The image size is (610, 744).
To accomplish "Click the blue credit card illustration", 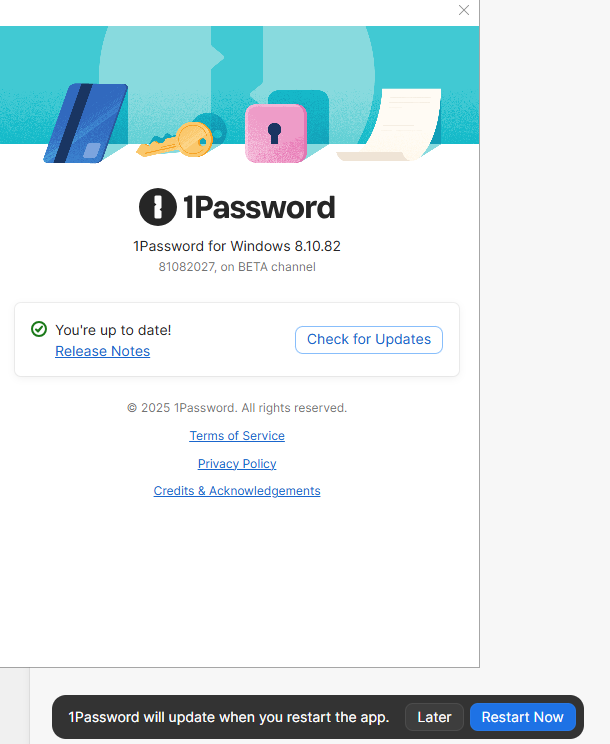I will pos(86,124).
